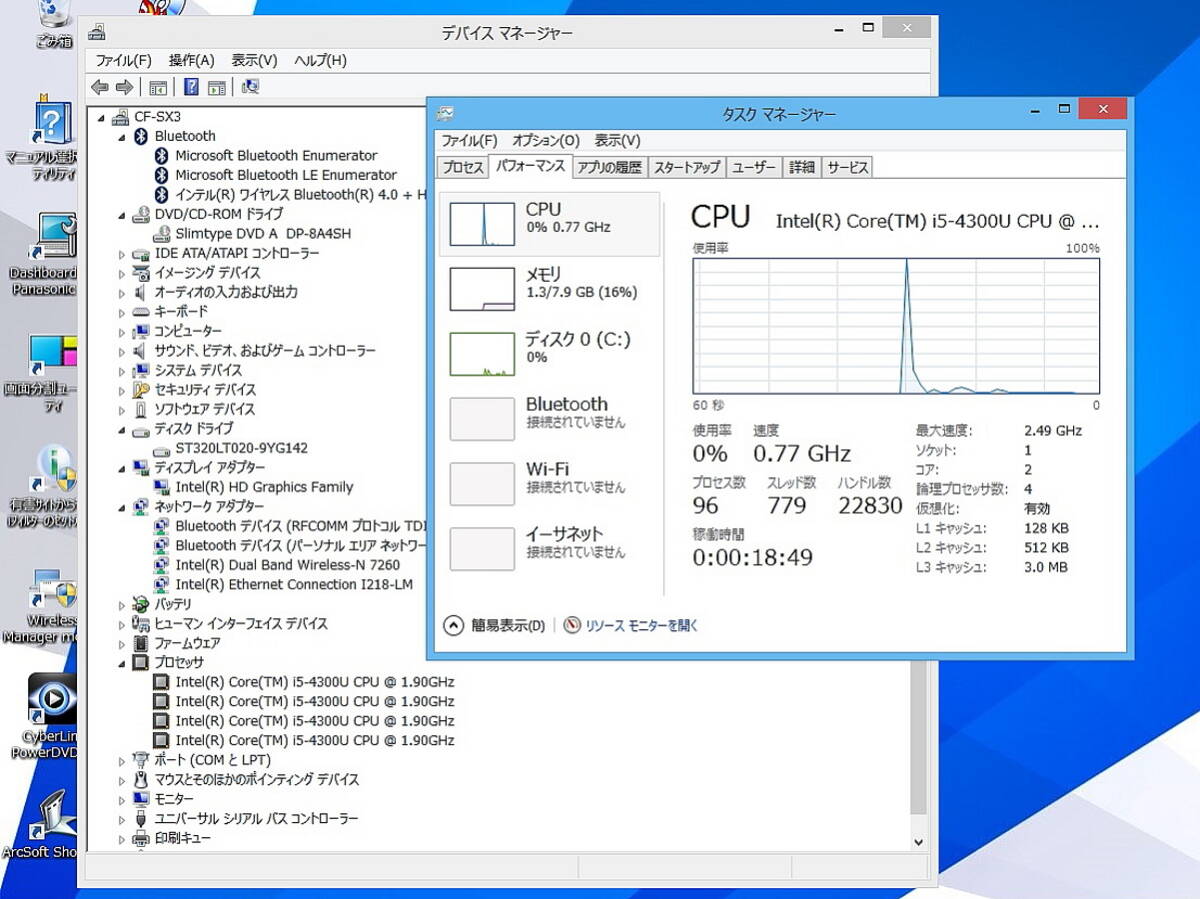Open Task Manager 表示(V) menu

coord(618,141)
